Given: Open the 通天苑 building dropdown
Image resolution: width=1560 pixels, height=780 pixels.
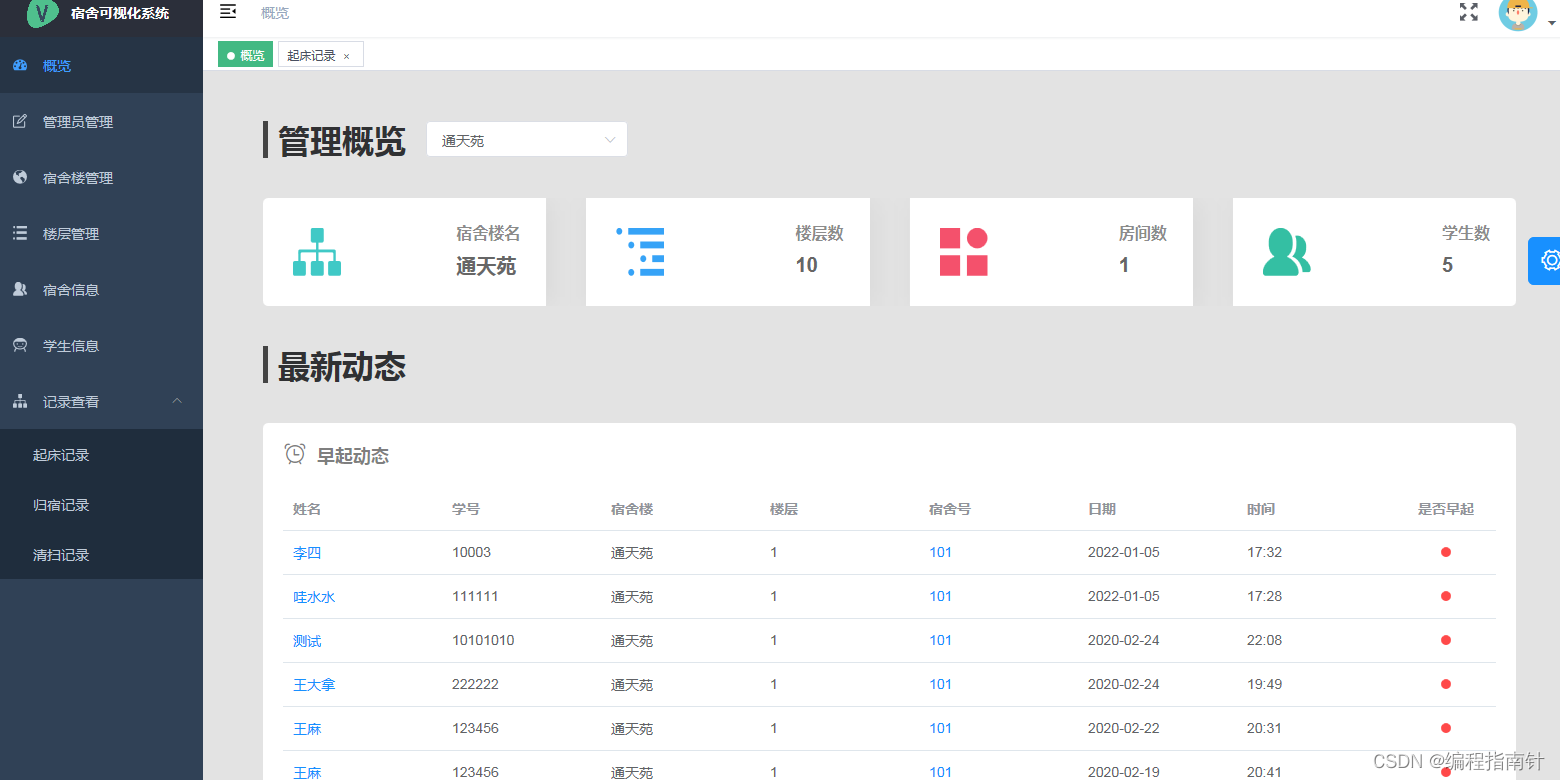Looking at the screenshot, I should [x=527, y=140].
